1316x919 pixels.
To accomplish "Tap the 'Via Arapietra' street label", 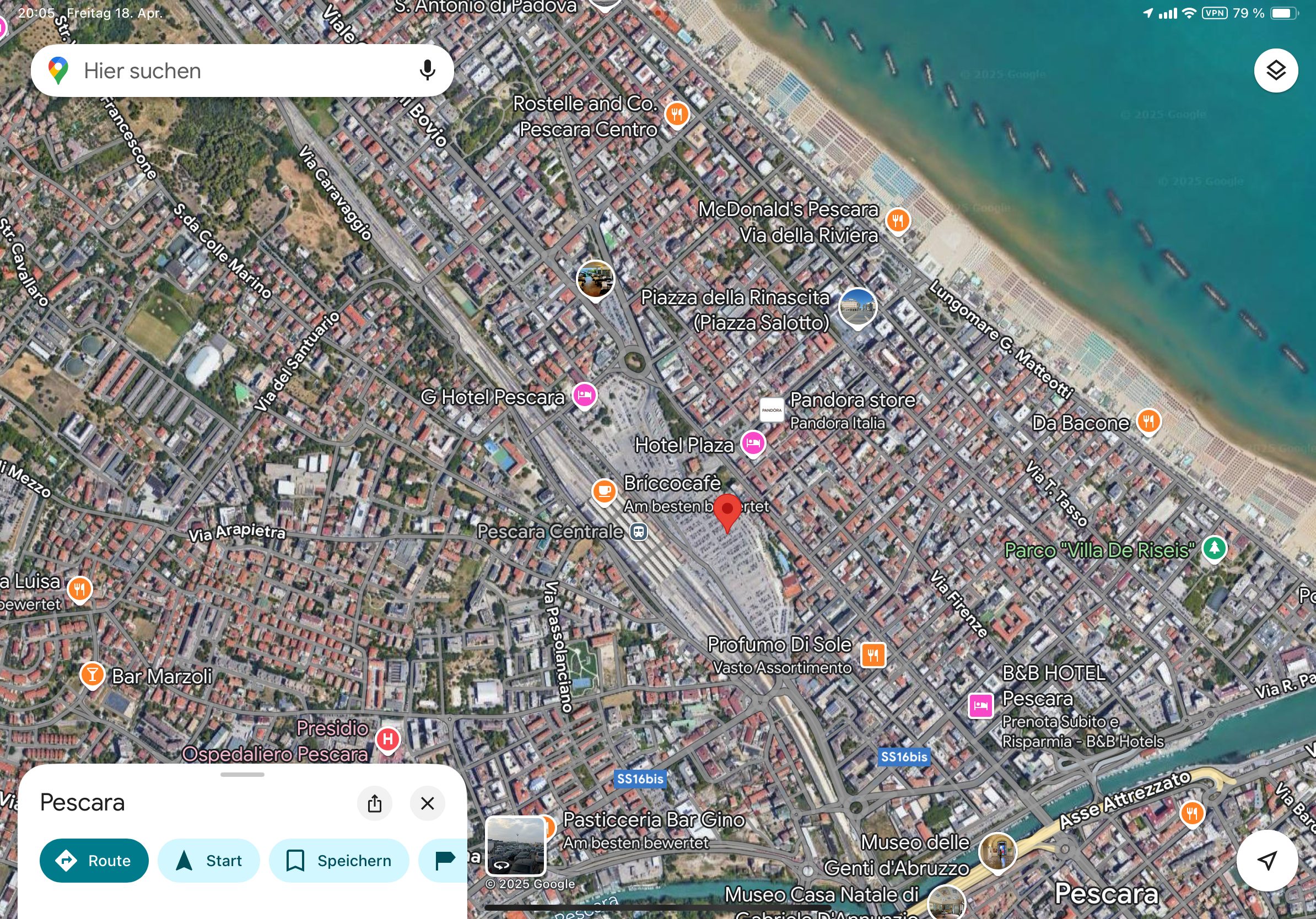I will [x=237, y=532].
